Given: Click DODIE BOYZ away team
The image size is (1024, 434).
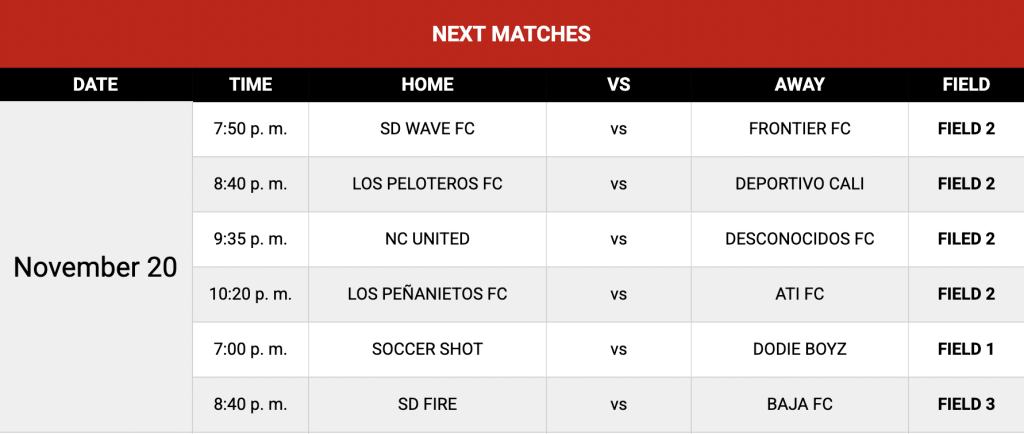Looking at the screenshot, I should coord(799,349).
